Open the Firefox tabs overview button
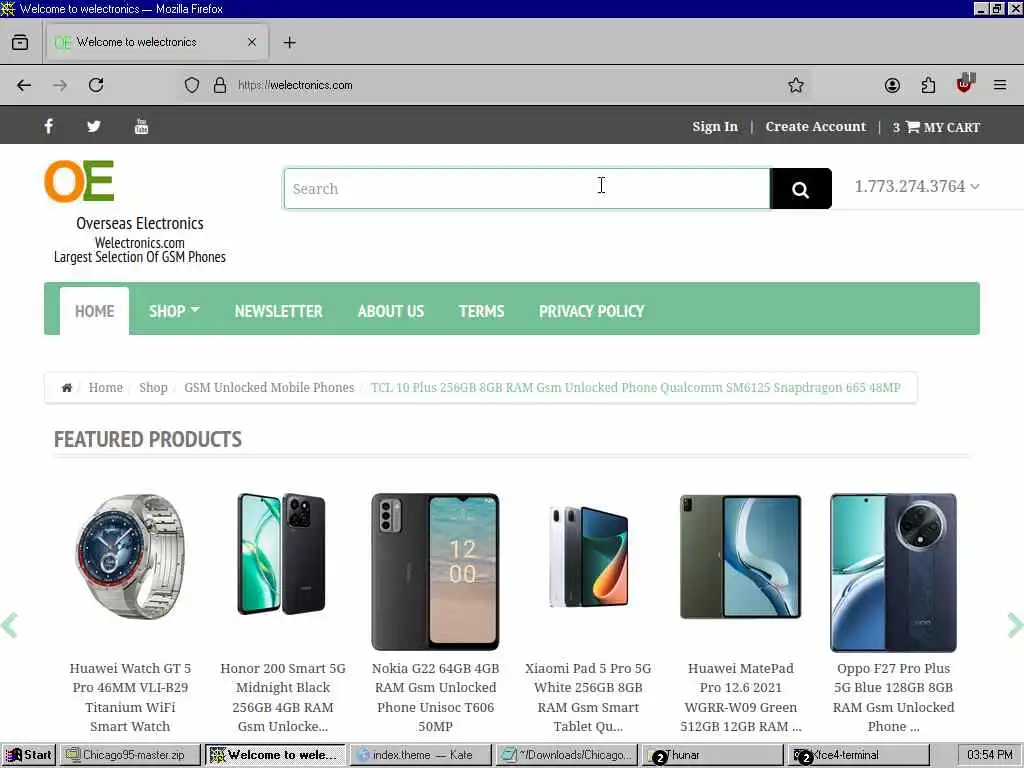The image size is (1024, 768). [20, 42]
